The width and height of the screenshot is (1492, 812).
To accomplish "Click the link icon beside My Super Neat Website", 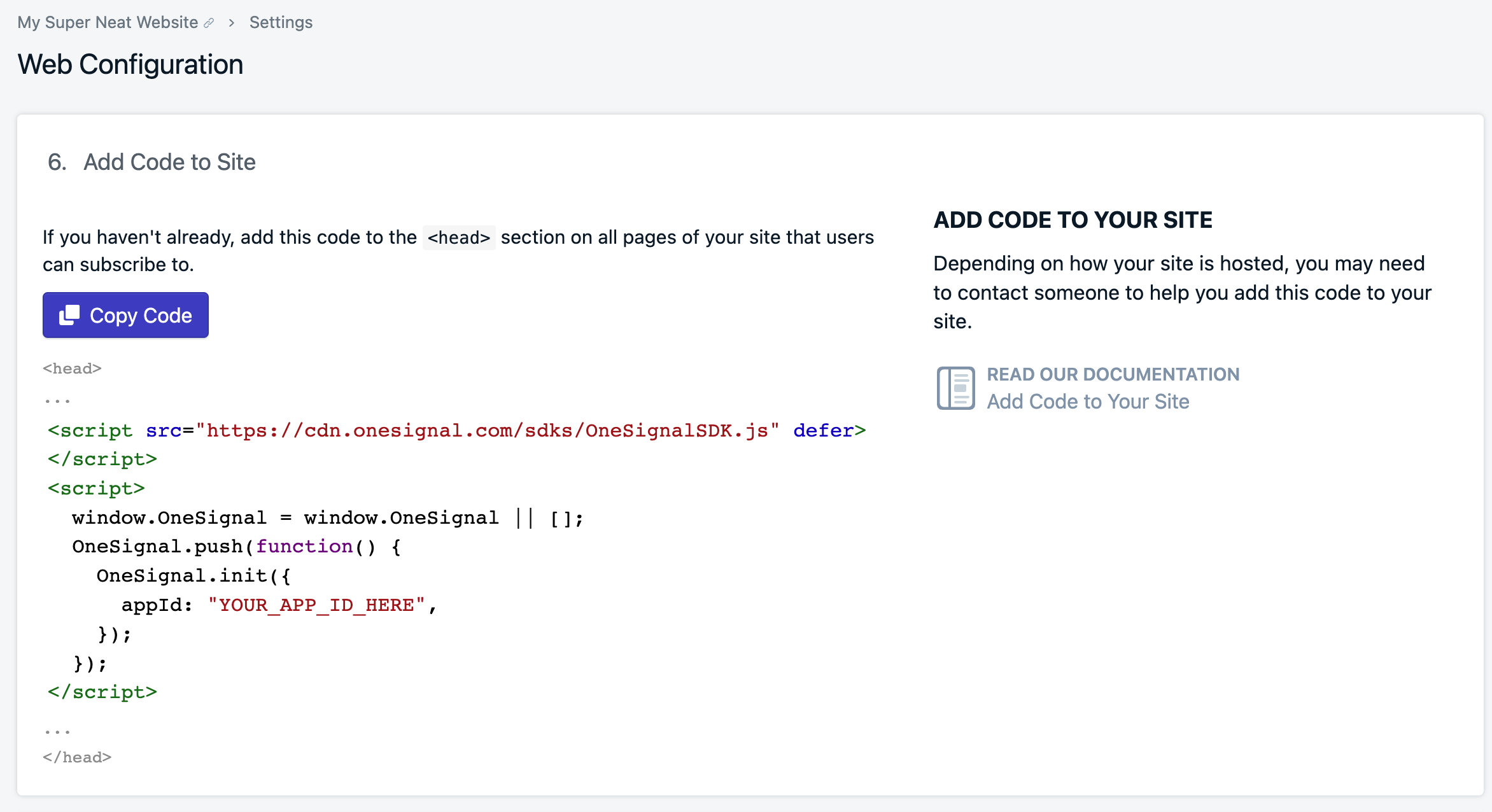I will point(209,23).
